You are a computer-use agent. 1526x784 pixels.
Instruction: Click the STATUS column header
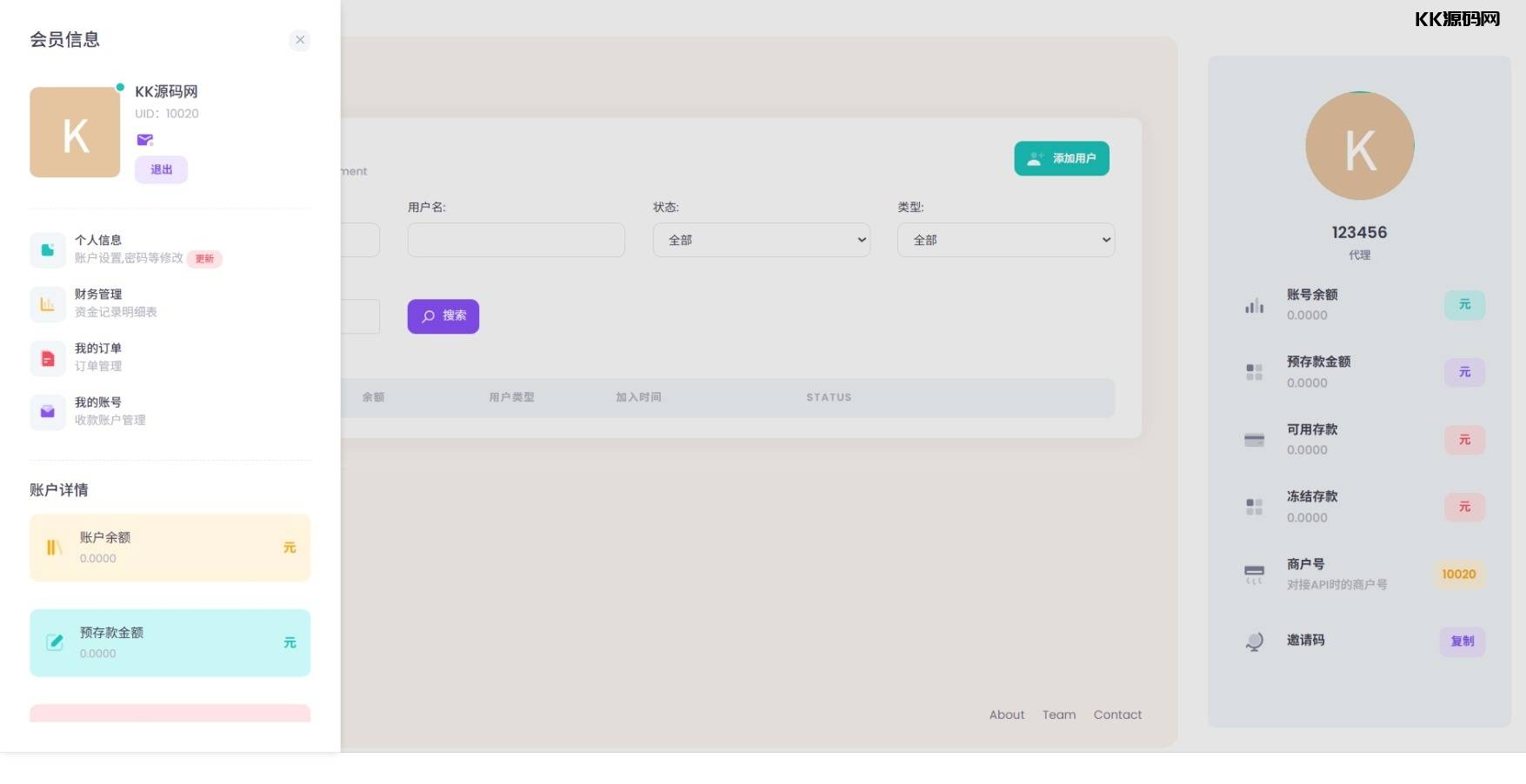pos(829,397)
